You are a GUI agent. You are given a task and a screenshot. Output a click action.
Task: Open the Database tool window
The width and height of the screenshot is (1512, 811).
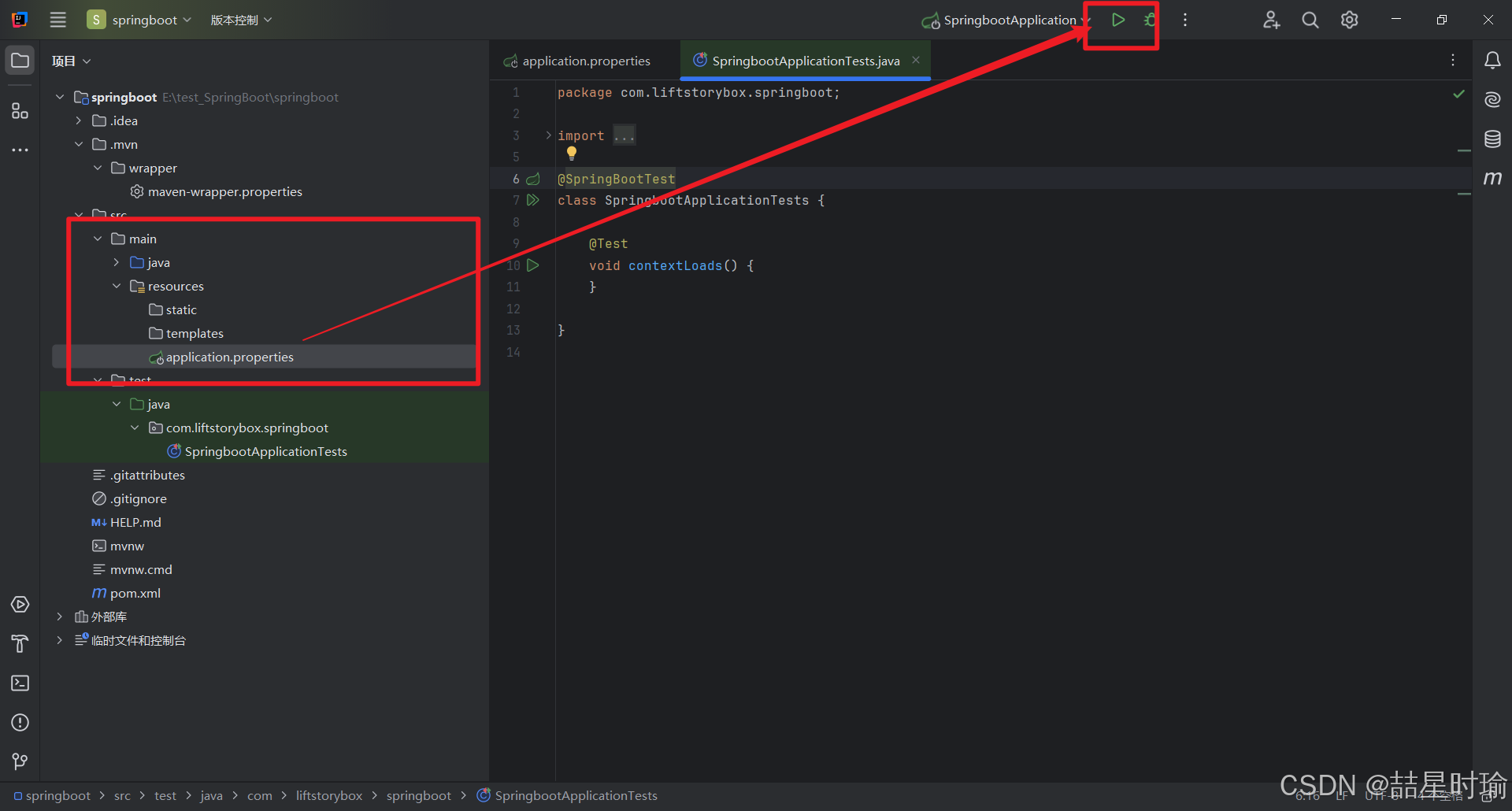pyautogui.click(x=1492, y=139)
